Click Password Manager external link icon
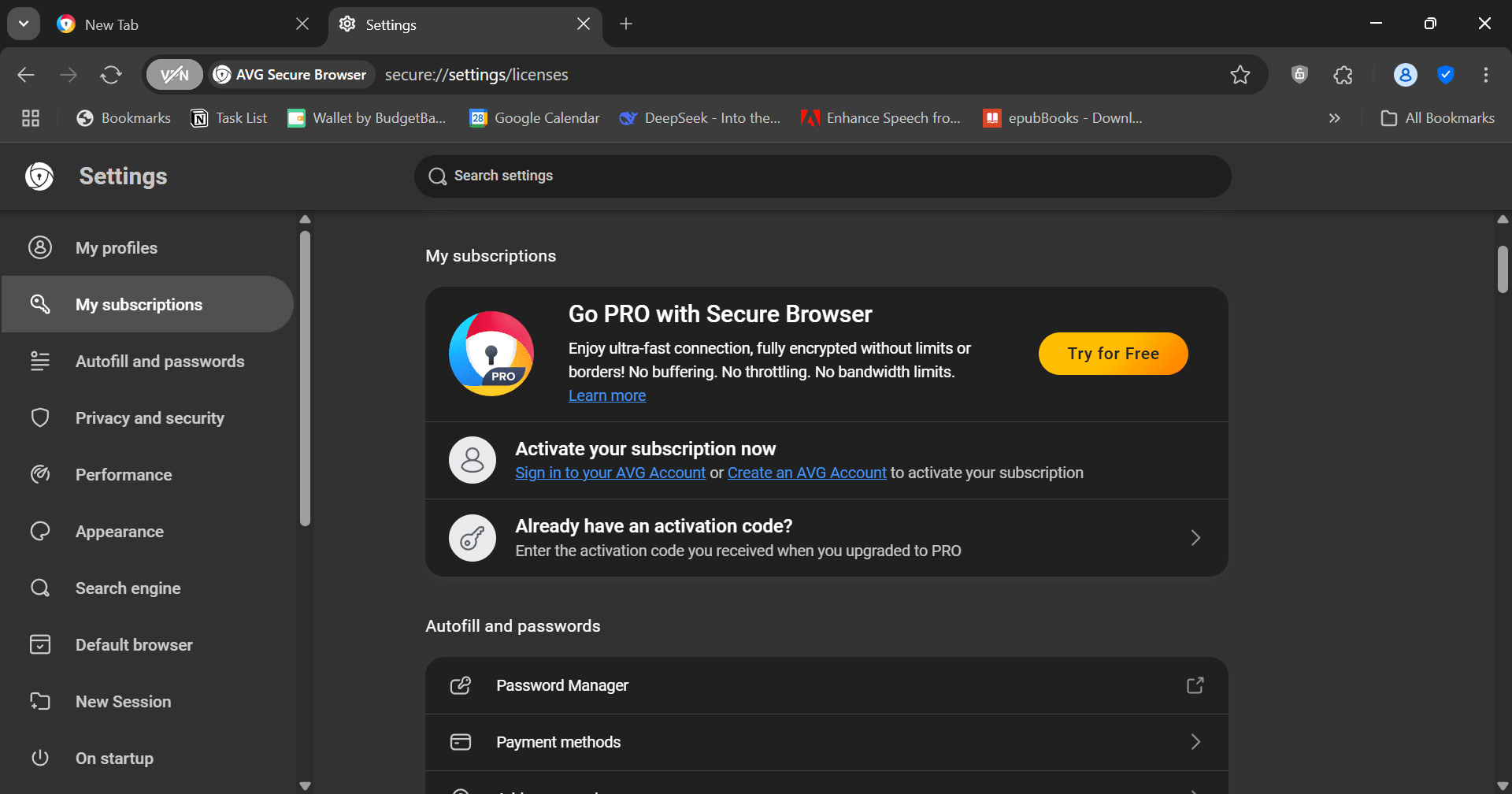Screen dimensions: 1512x794 pos(1195,685)
